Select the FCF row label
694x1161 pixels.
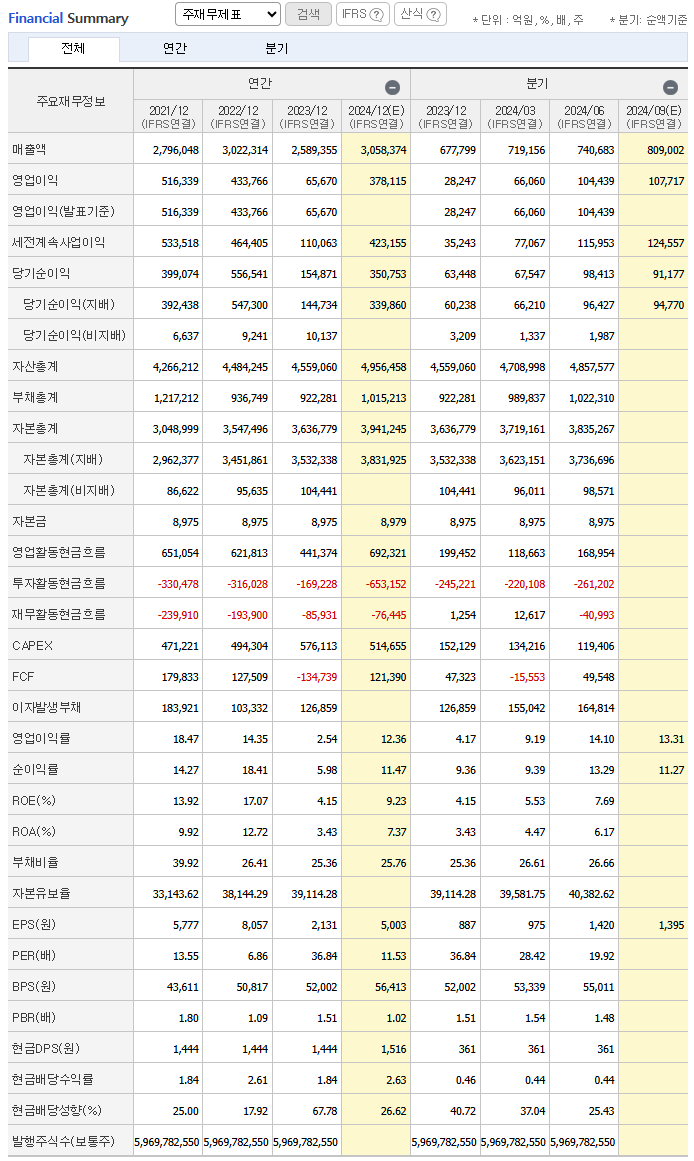(x=23, y=677)
